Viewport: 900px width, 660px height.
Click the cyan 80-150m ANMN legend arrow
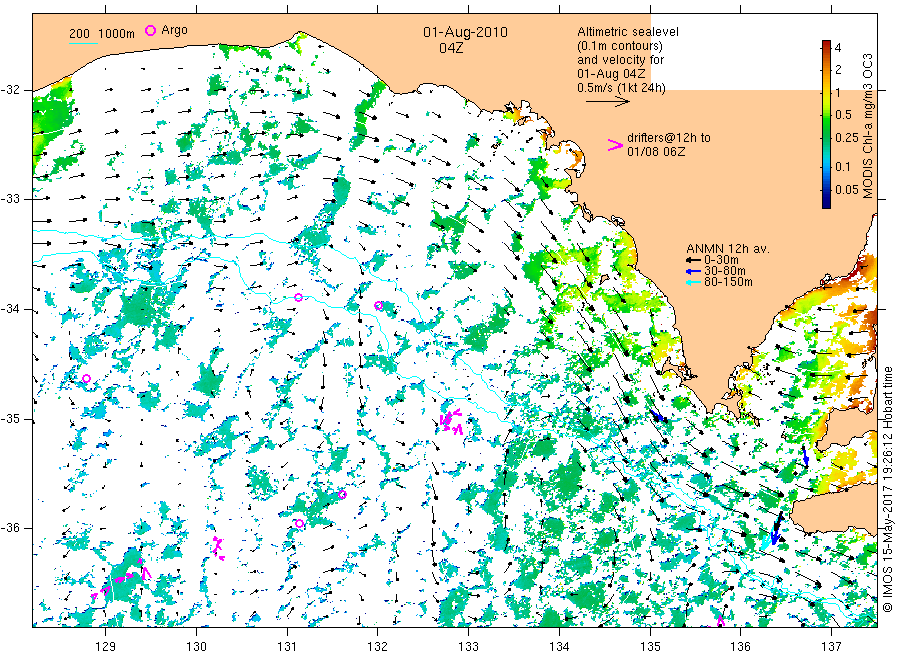point(694,282)
